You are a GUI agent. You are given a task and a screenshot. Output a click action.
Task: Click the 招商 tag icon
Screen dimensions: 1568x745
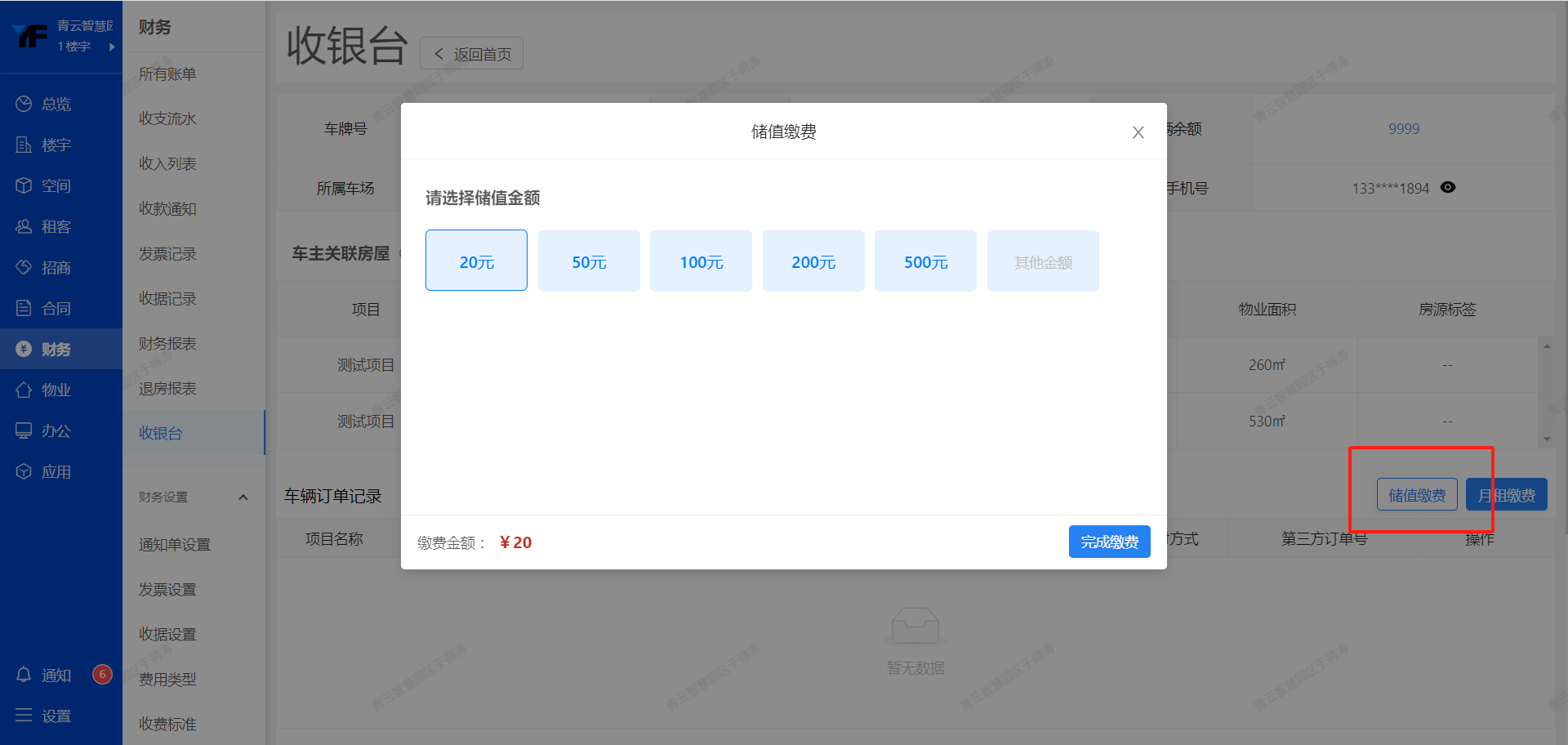(x=24, y=267)
